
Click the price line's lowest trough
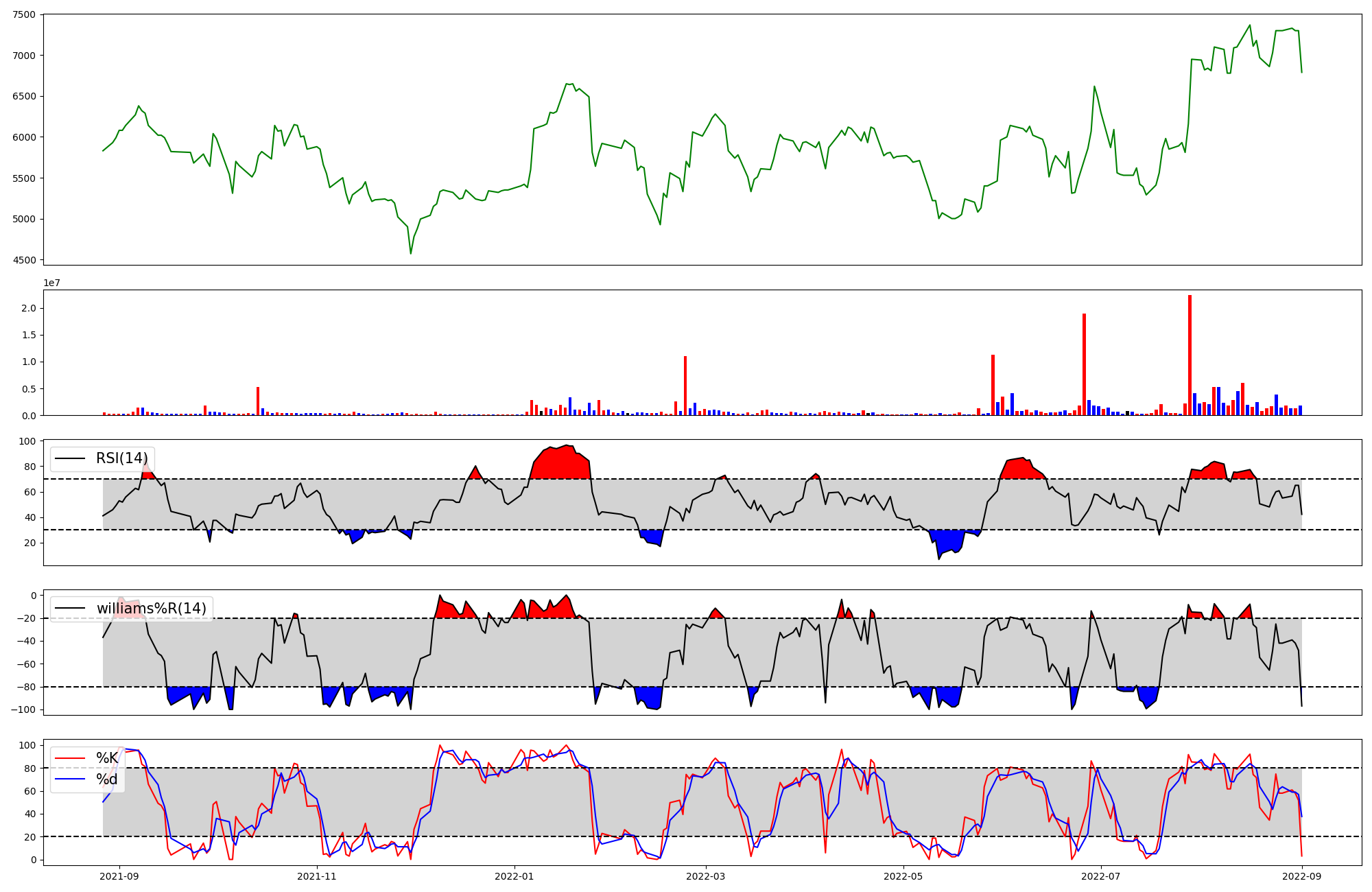[411, 253]
